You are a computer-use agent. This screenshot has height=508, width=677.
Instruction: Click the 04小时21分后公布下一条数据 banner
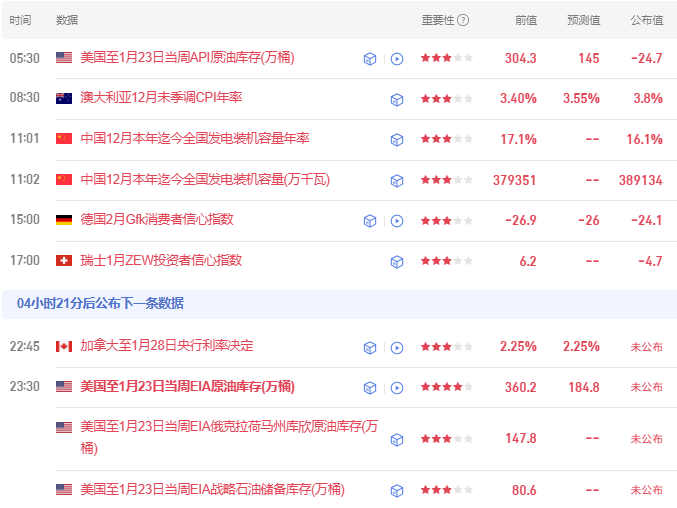[x=339, y=304]
